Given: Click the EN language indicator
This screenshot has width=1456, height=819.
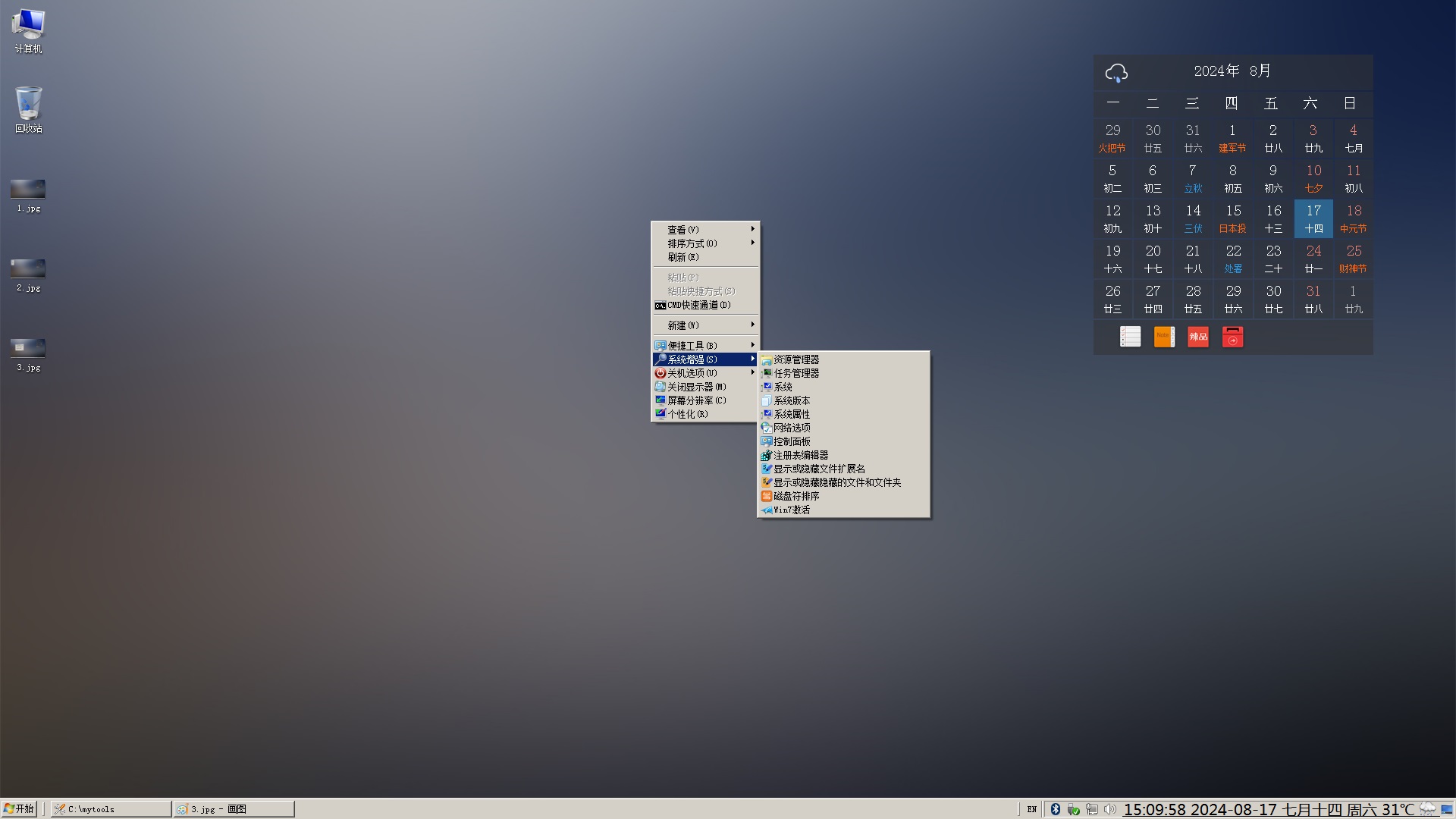Looking at the screenshot, I should tap(1031, 809).
